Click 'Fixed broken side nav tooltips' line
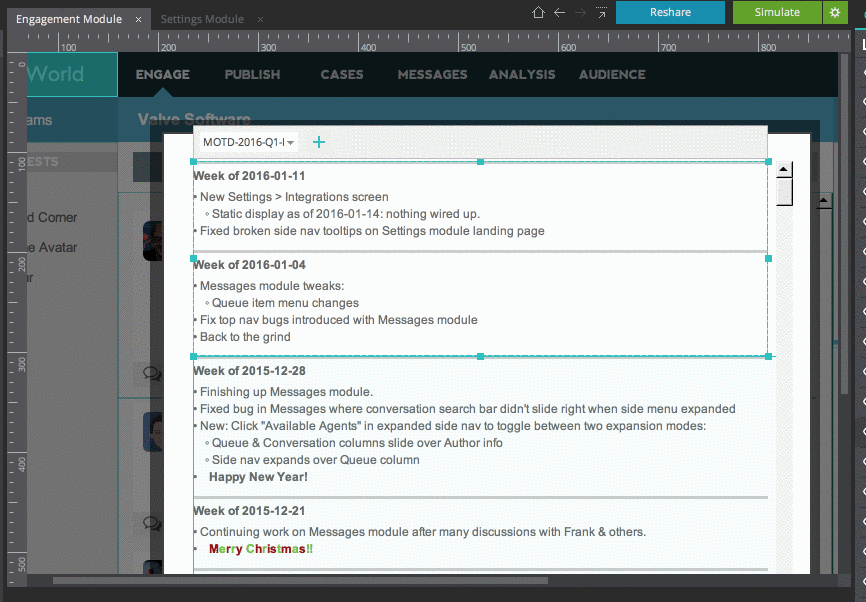 tap(372, 231)
